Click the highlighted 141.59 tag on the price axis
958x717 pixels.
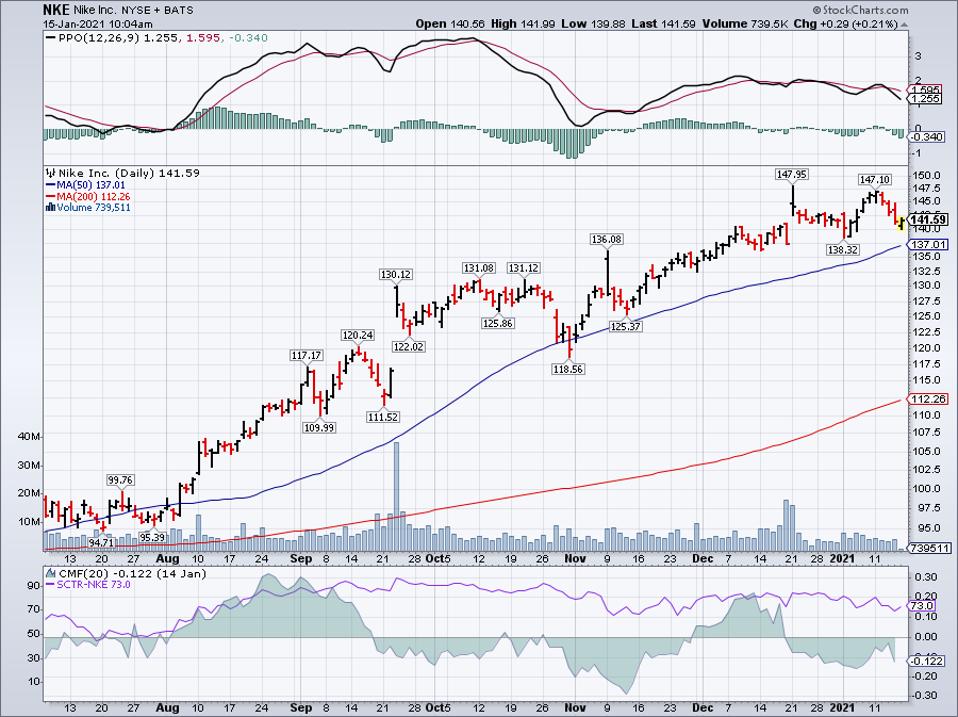click(928, 220)
